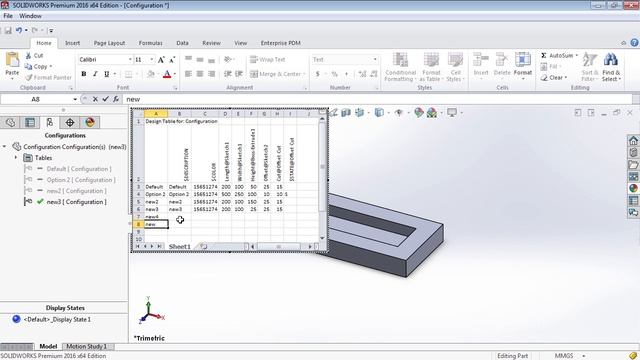The width and height of the screenshot is (640, 360).
Task: Click the Increase Font Size icon
Action: [x=161, y=60]
